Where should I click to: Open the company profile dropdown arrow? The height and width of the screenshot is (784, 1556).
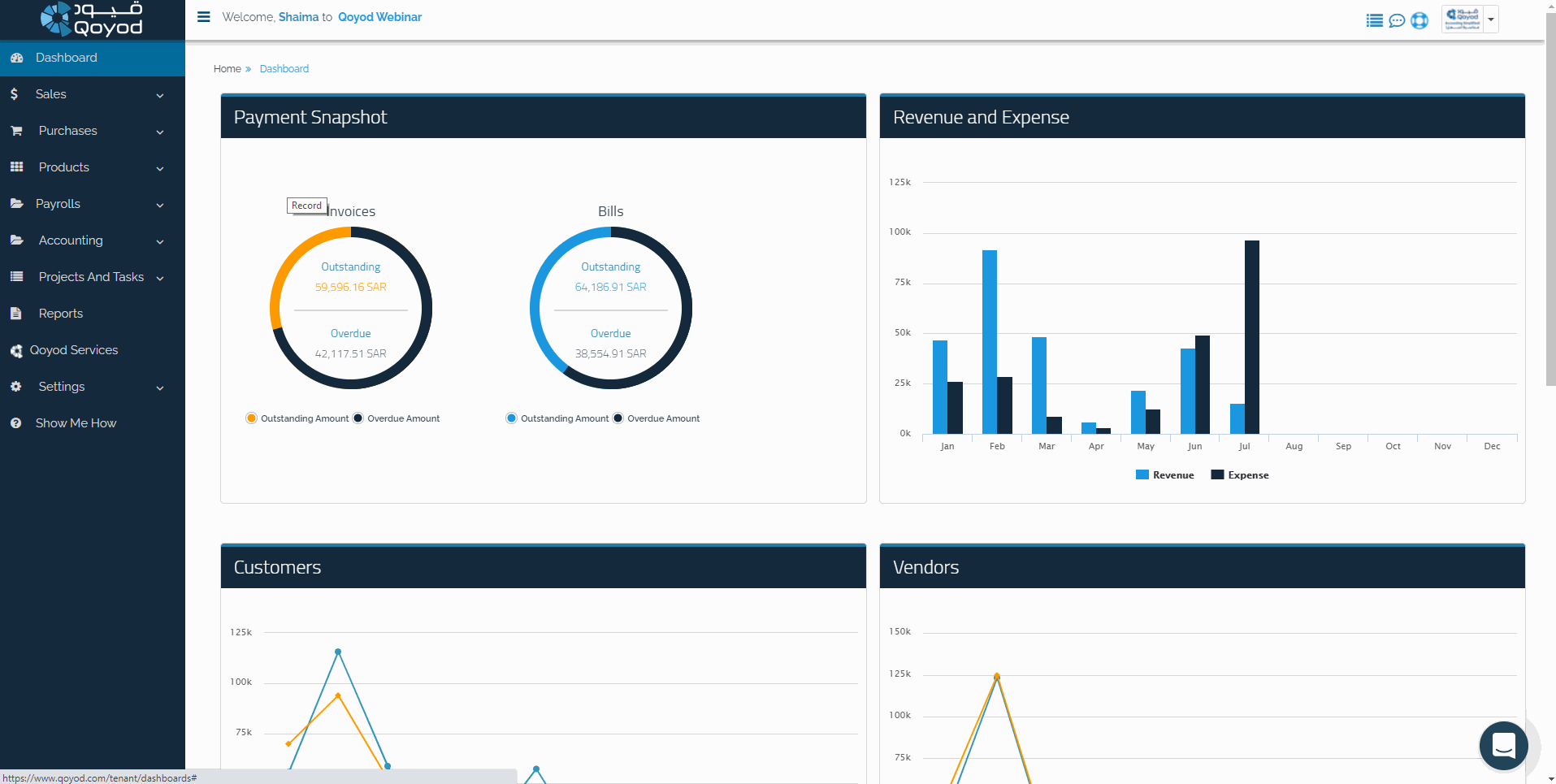pyautogui.click(x=1490, y=19)
